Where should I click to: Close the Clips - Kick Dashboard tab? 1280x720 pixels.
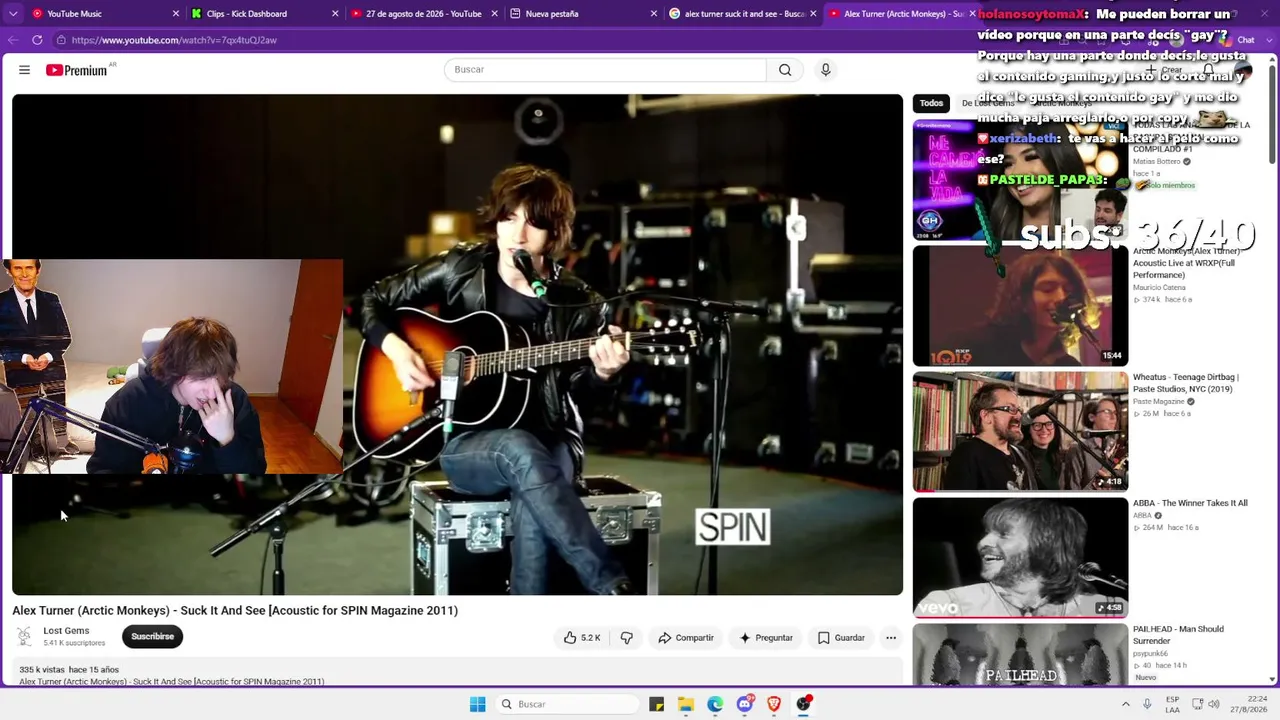click(x=335, y=14)
